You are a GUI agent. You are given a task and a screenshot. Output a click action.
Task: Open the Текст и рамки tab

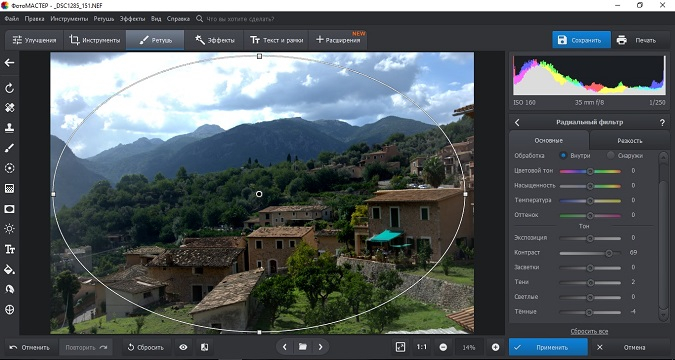tap(276, 40)
